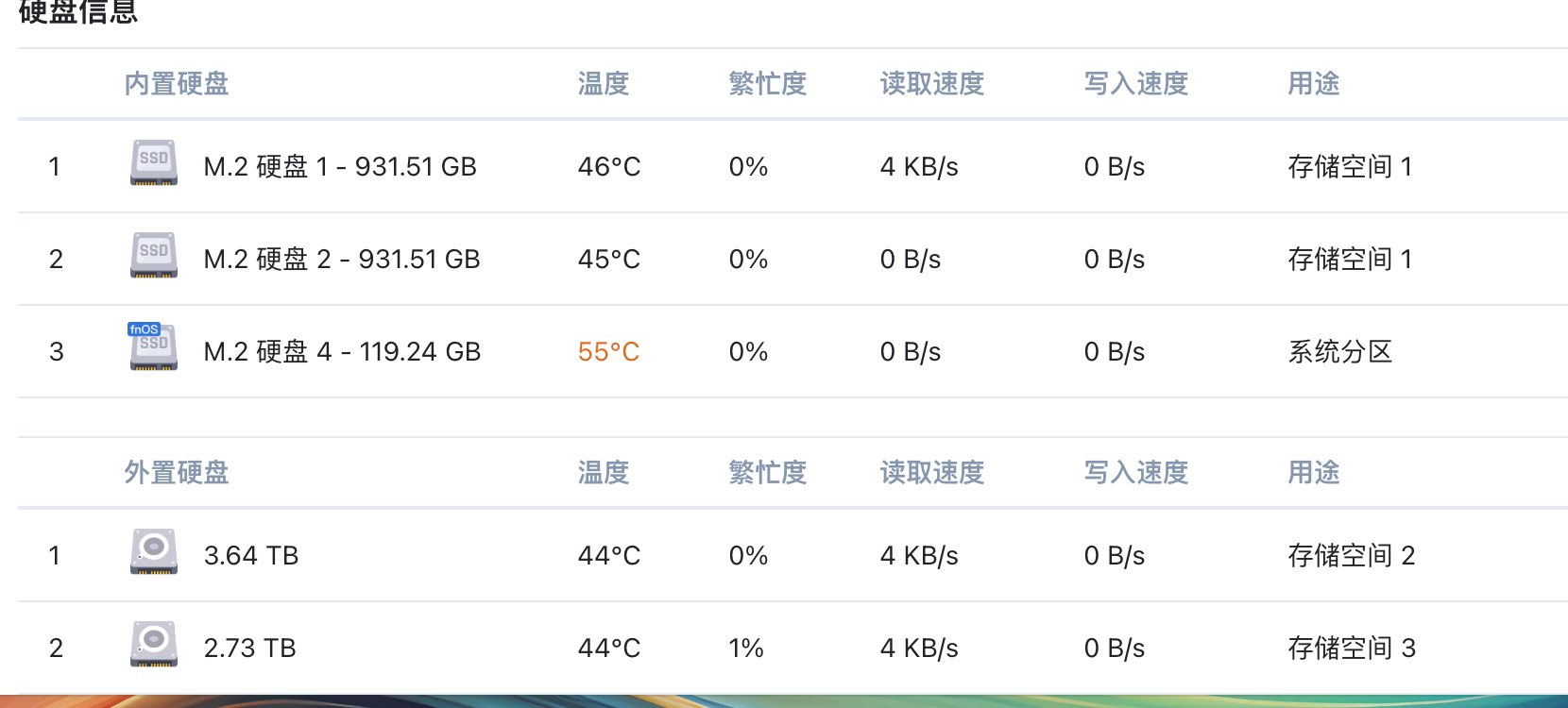
Task: Click the 3.64 TB external disk label
Action: coord(251,556)
